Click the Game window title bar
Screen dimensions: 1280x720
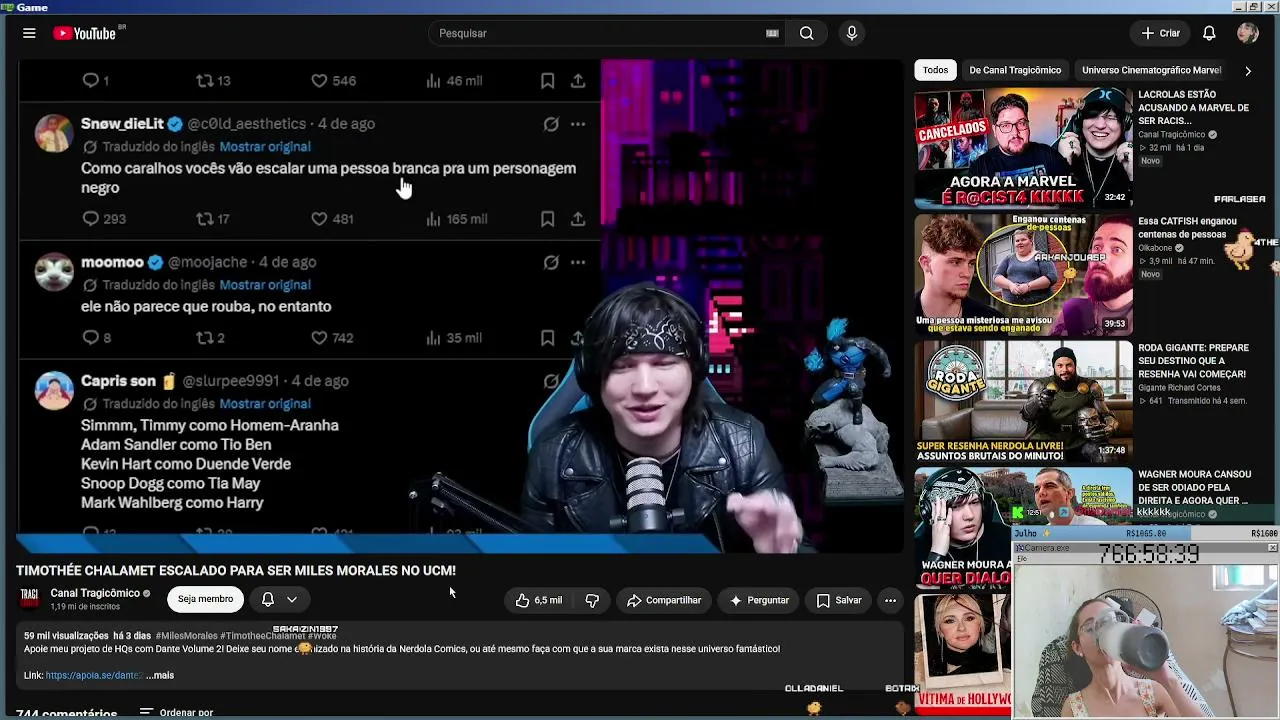(640, 7)
